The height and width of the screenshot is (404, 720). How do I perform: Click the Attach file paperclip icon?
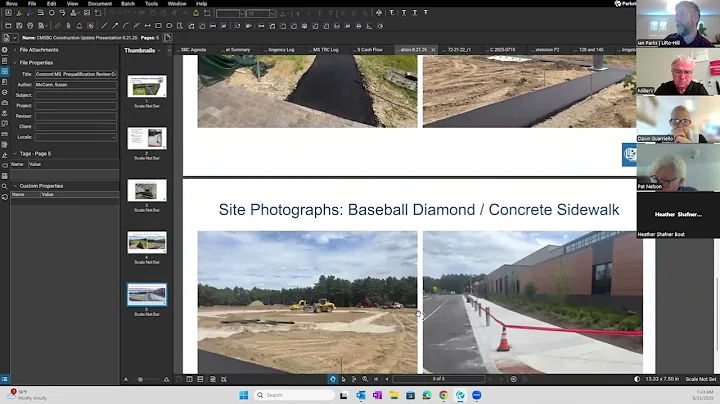[68, 26]
